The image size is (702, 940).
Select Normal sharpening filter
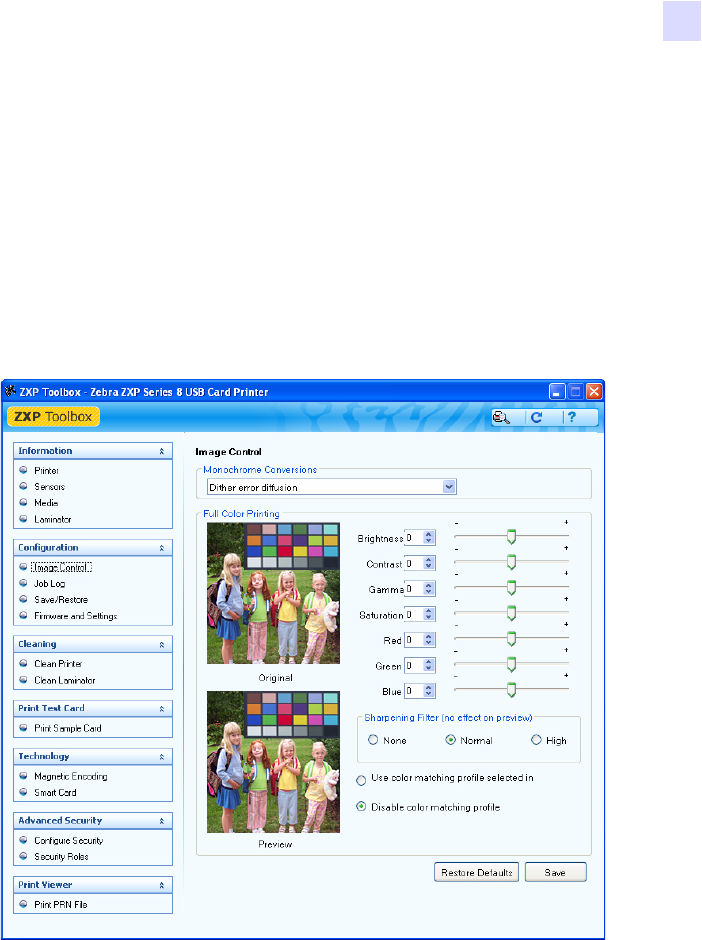pyautogui.click(x=450, y=740)
